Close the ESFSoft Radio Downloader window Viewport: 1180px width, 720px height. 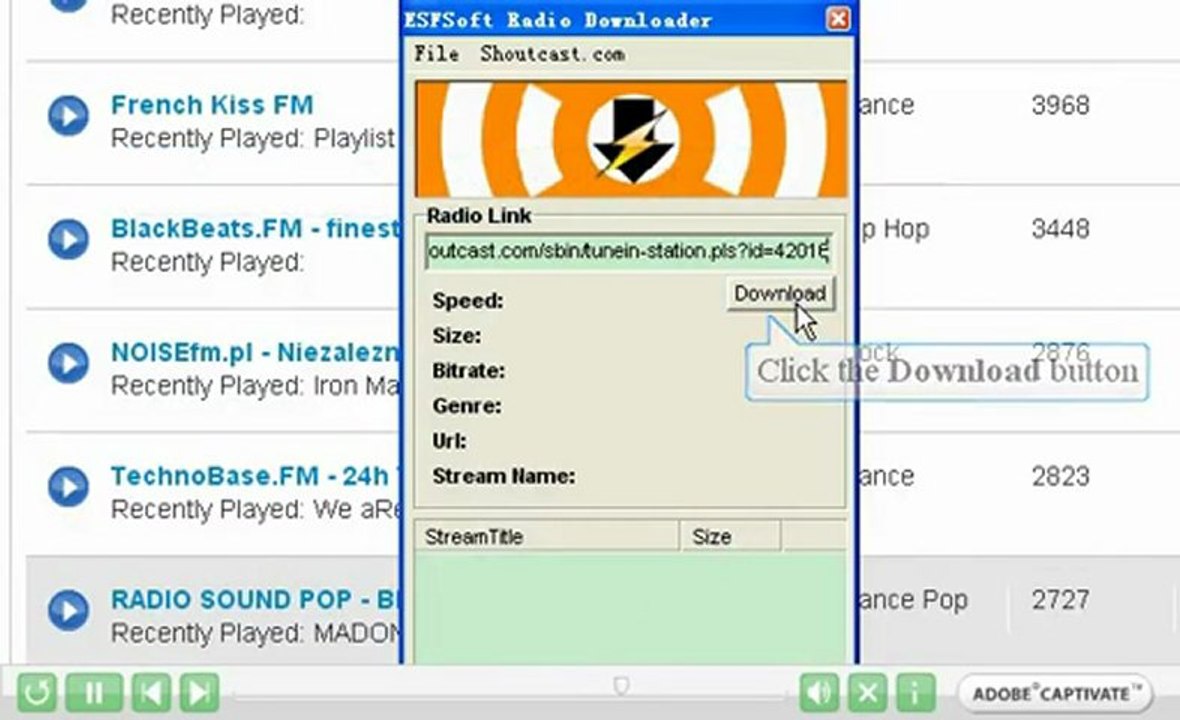pos(838,19)
